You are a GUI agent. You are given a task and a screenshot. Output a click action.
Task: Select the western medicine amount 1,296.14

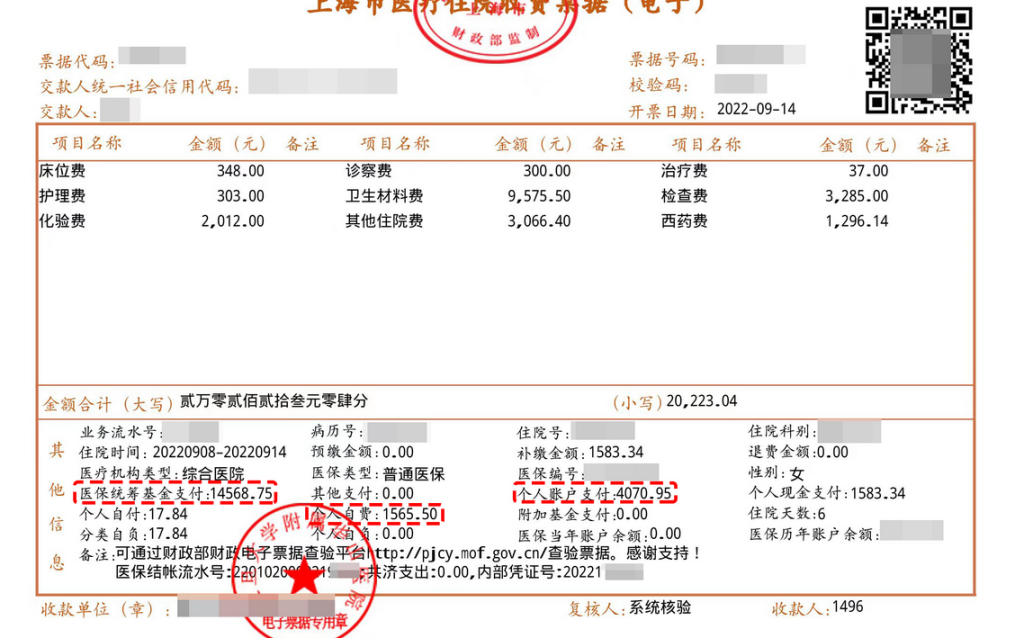857,221
